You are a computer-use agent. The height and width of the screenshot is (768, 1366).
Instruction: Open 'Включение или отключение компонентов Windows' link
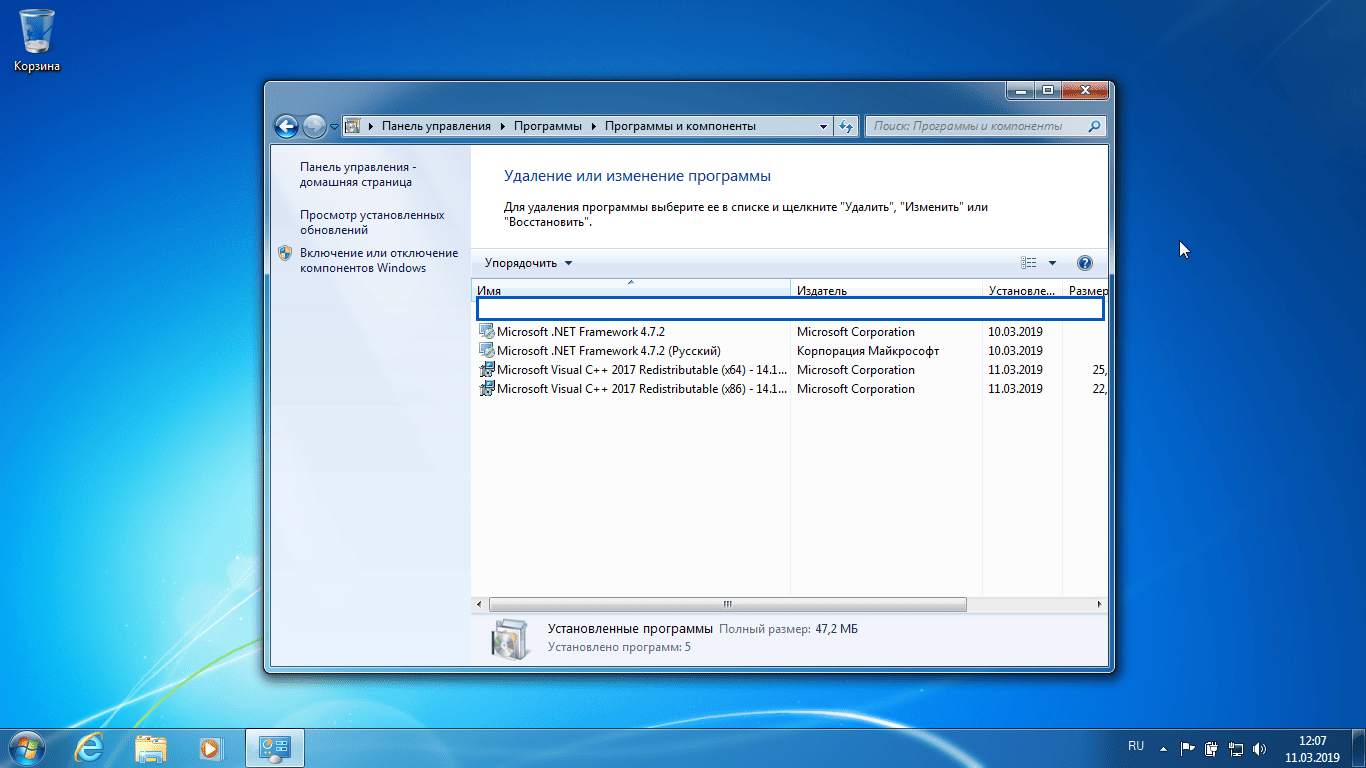pos(379,260)
